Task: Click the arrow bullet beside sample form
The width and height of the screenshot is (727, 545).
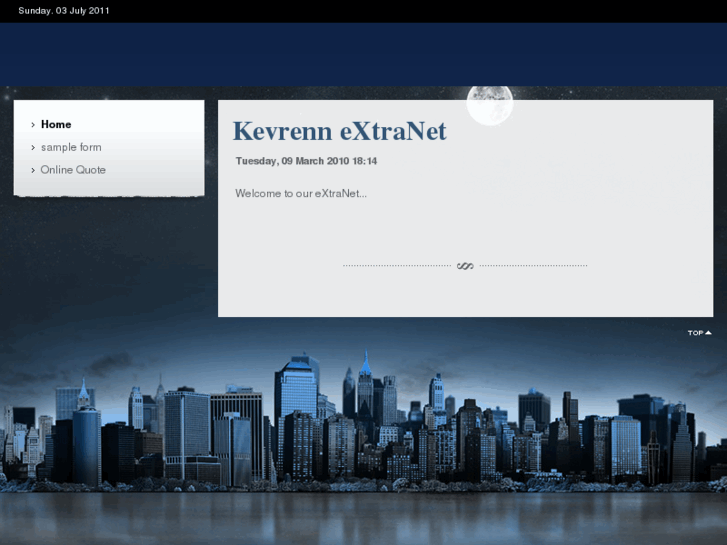Action: coord(33,148)
